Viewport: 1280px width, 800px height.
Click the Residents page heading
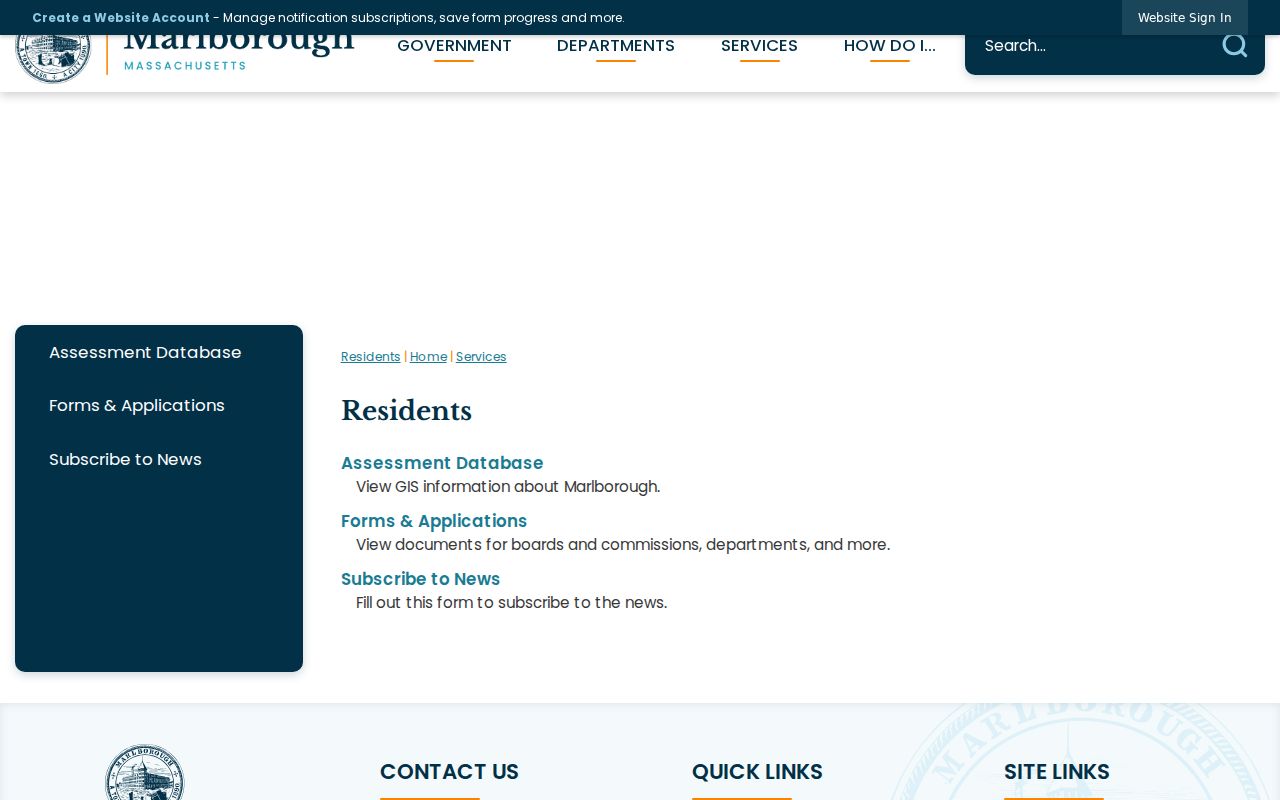click(406, 411)
